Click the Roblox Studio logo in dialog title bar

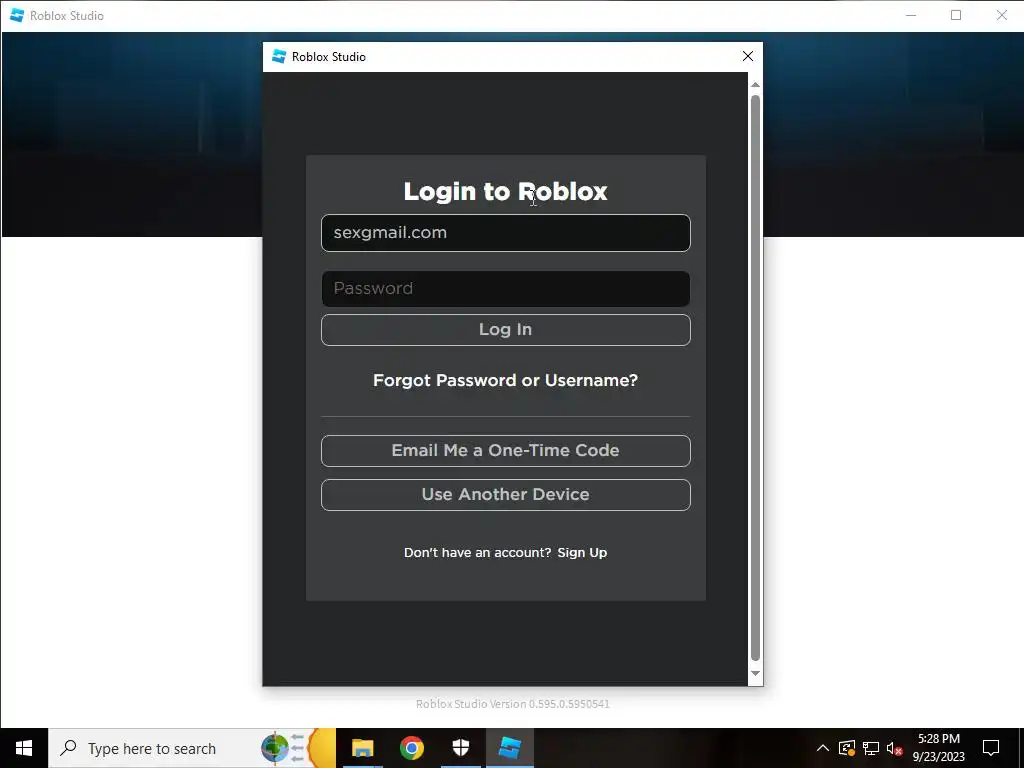(279, 57)
